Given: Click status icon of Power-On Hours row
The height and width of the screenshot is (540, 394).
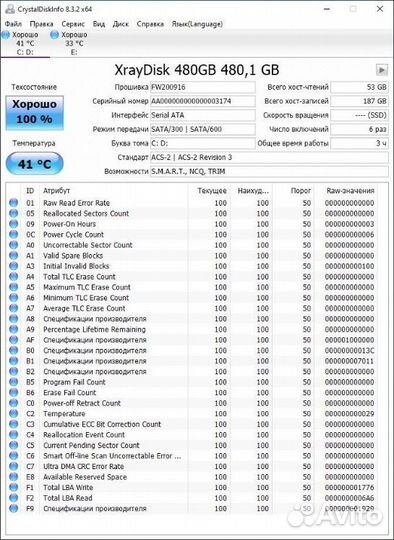Looking at the screenshot, I should pyautogui.click(x=13, y=224).
